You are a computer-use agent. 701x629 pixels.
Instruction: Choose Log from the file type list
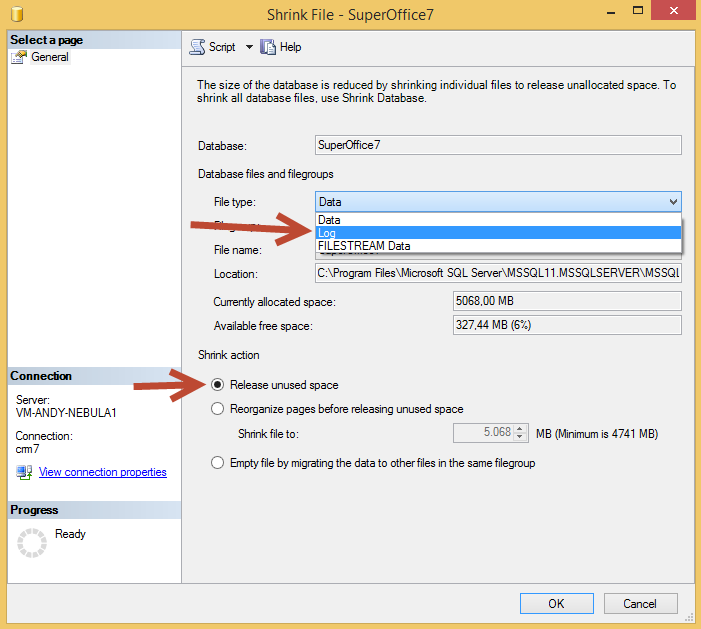(x=498, y=232)
